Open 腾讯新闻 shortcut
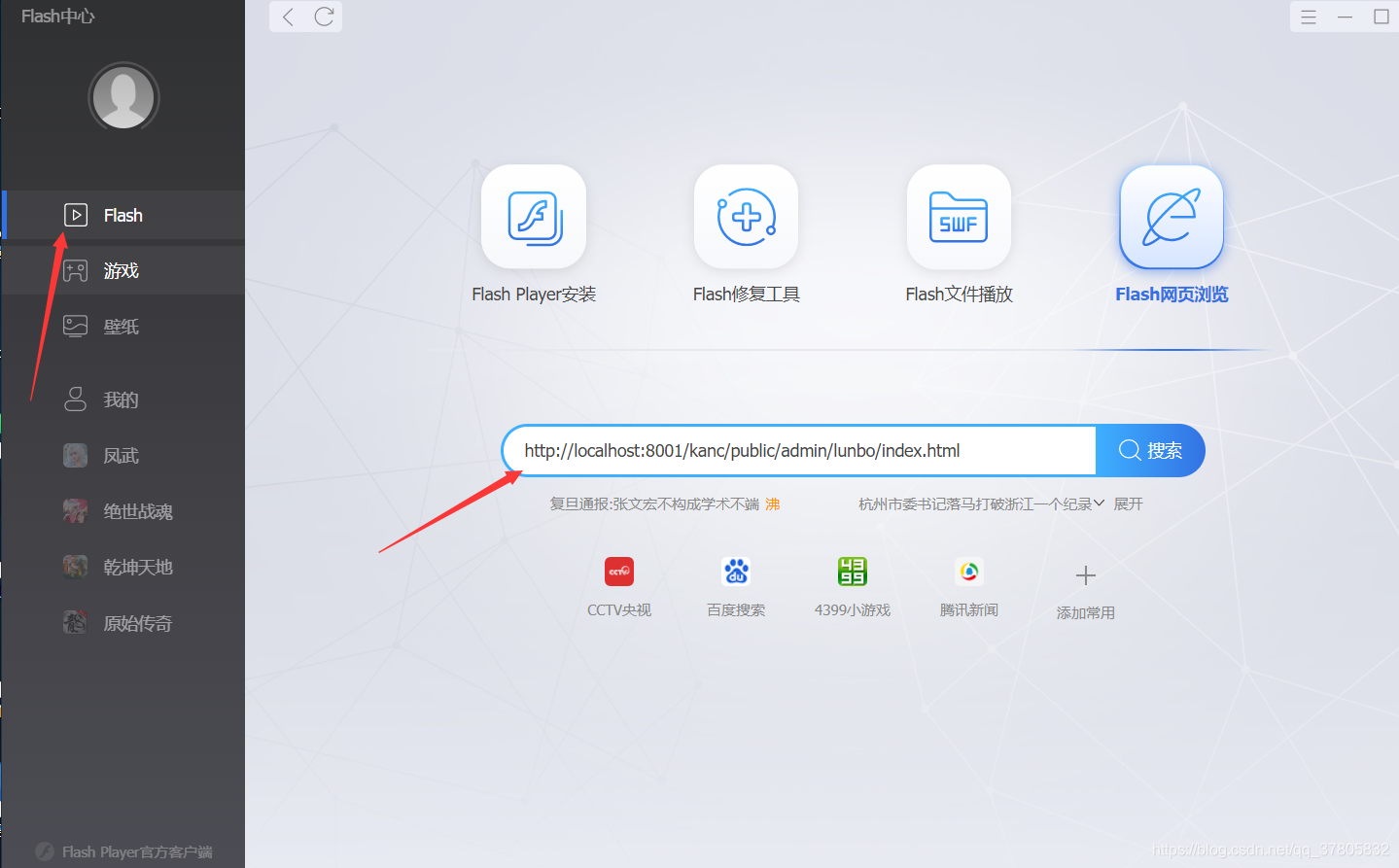This screenshot has height=868, width=1399. [x=969, y=587]
